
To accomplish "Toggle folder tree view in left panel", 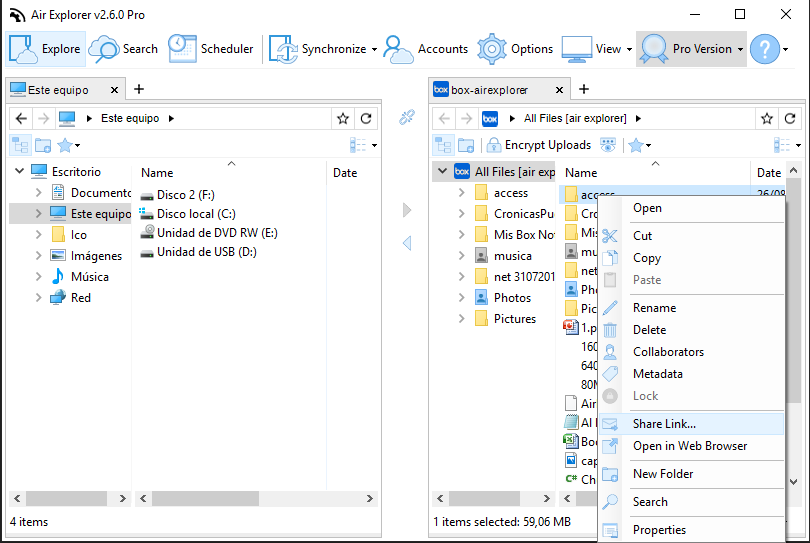I will pos(20,145).
